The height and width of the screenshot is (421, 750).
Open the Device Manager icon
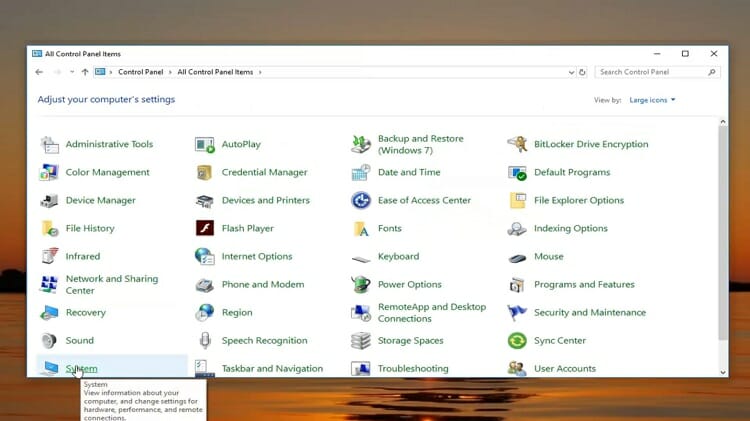(x=50, y=200)
